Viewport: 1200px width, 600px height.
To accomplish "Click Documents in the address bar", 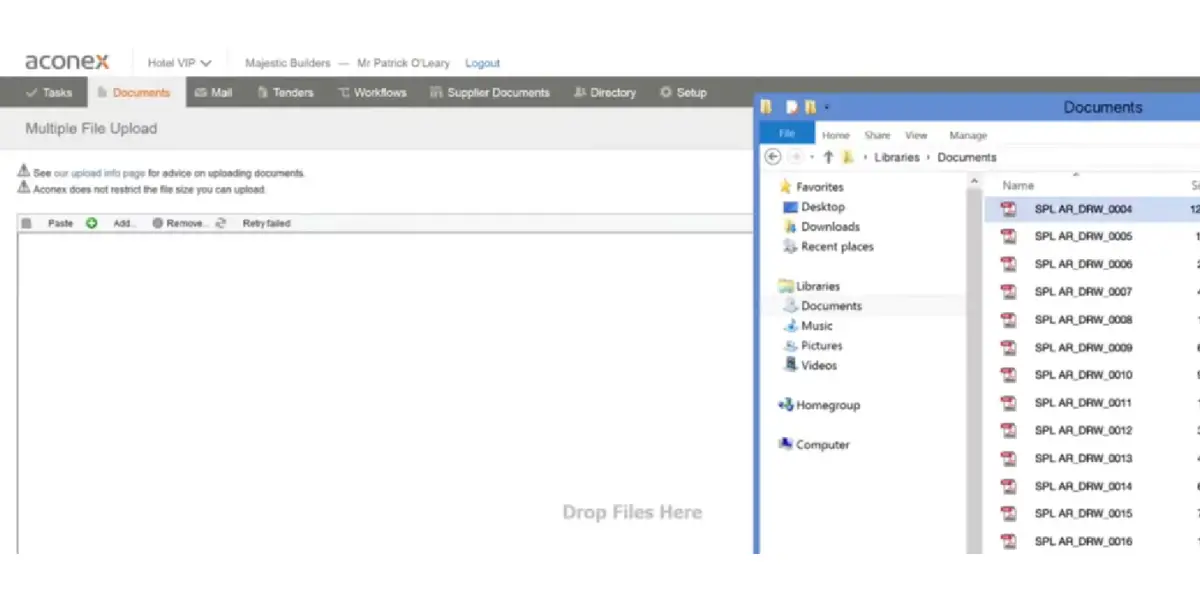I will tap(967, 157).
